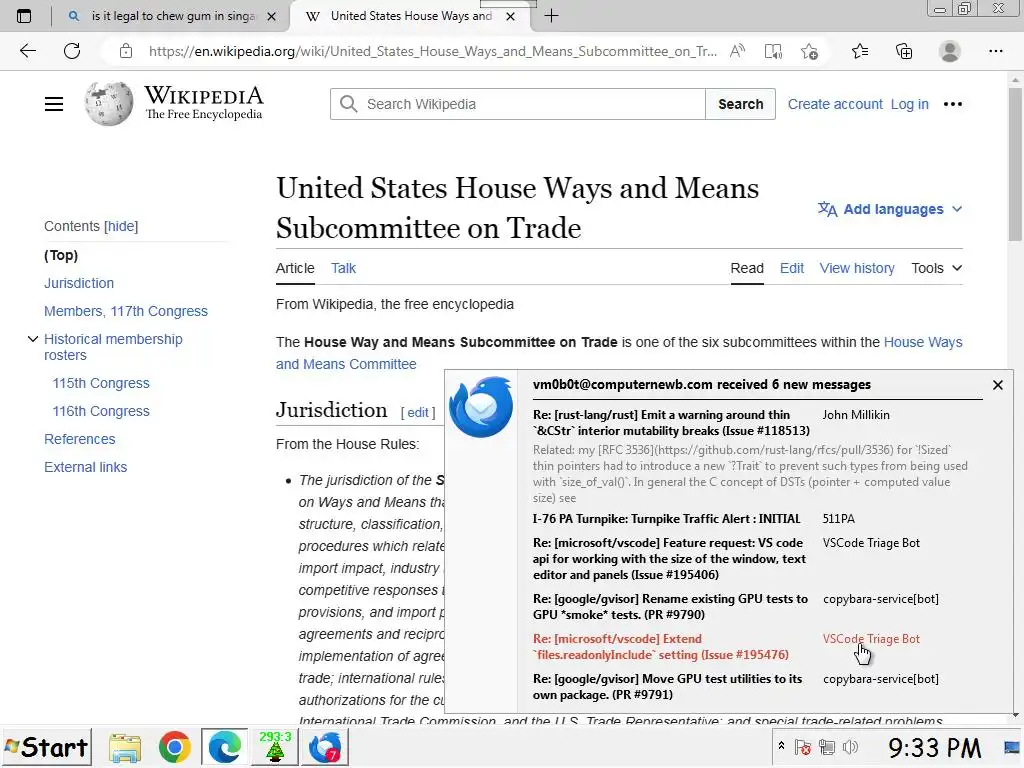The image size is (1024, 768).
Task: Open the Edge tab actions menu icon
Action: tap(24, 16)
